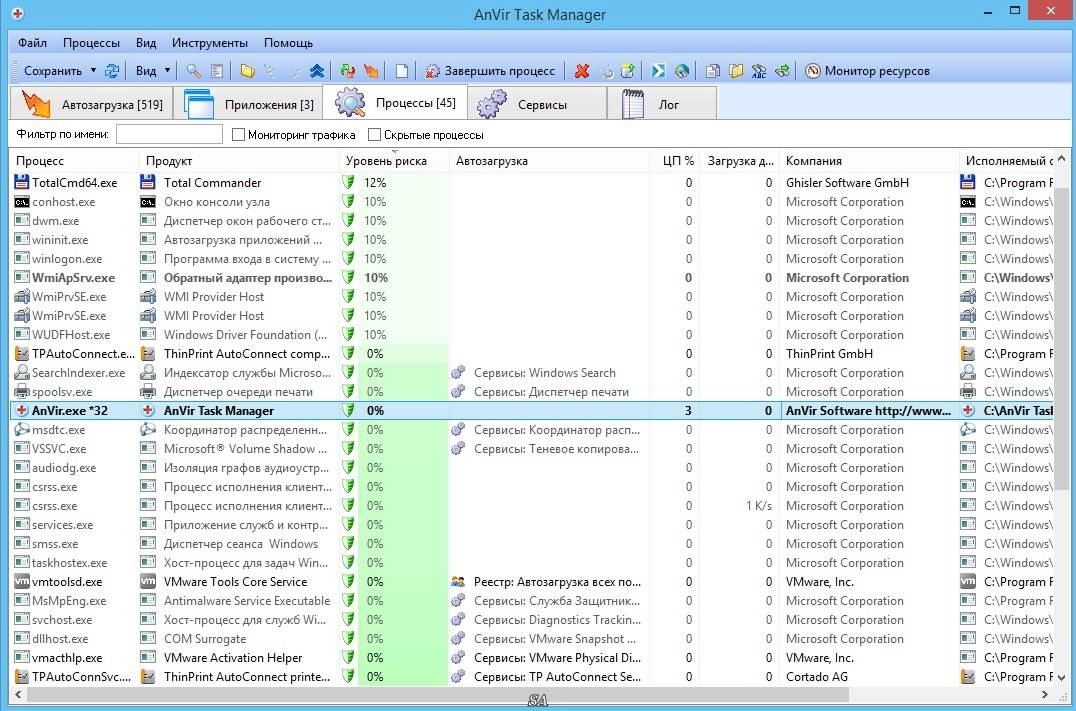Open the Инструменты menu

pyautogui.click(x=210, y=43)
